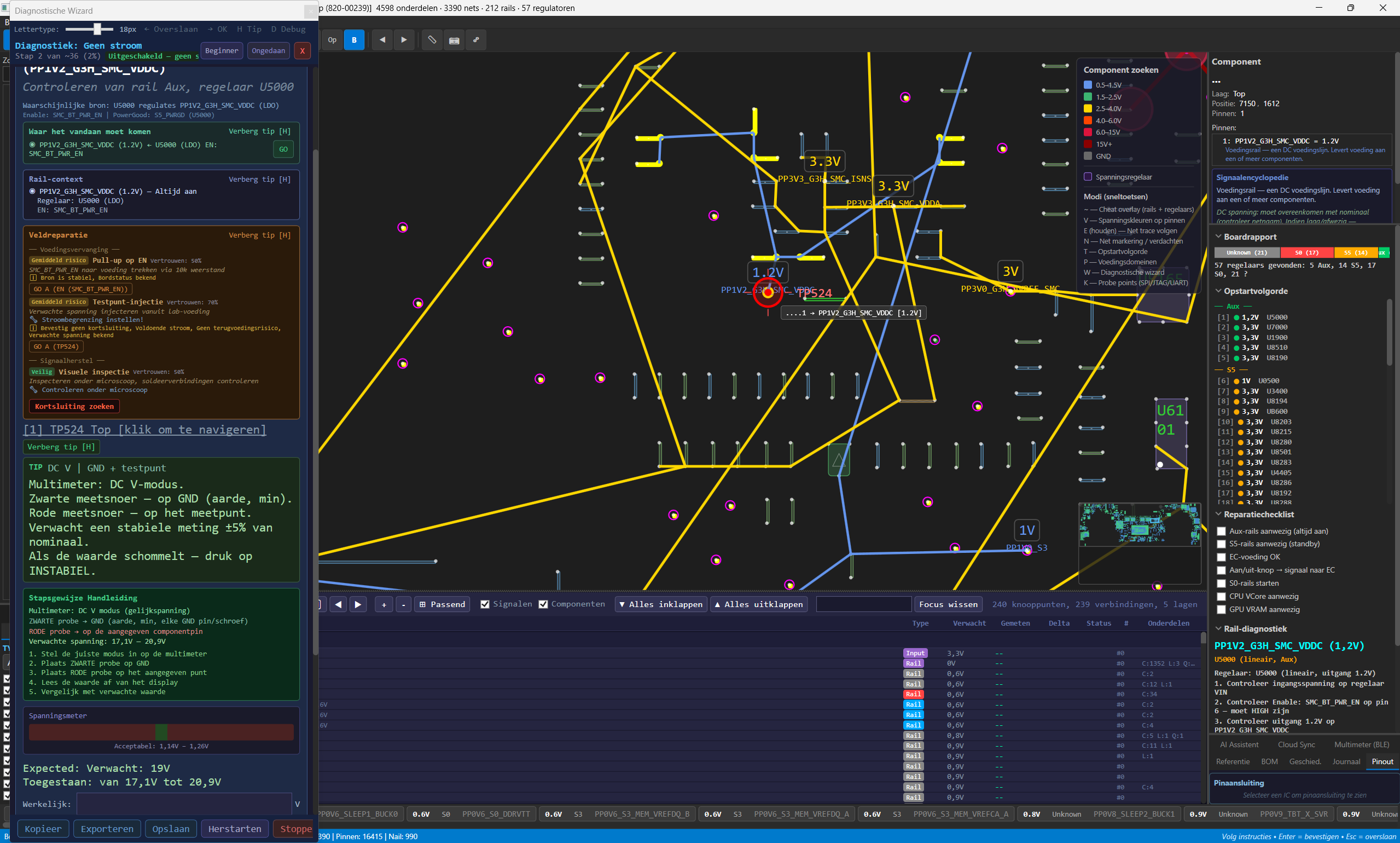The width and height of the screenshot is (1400, 843).
Task: Collapse the Rail-diagnostiek section
Action: point(1218,629)
